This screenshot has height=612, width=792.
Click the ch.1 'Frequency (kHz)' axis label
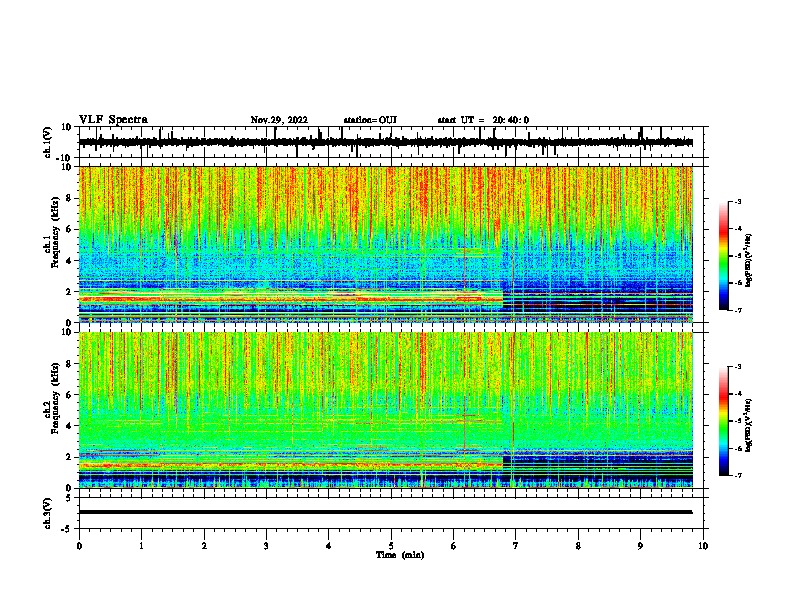[x=55, y=234]
